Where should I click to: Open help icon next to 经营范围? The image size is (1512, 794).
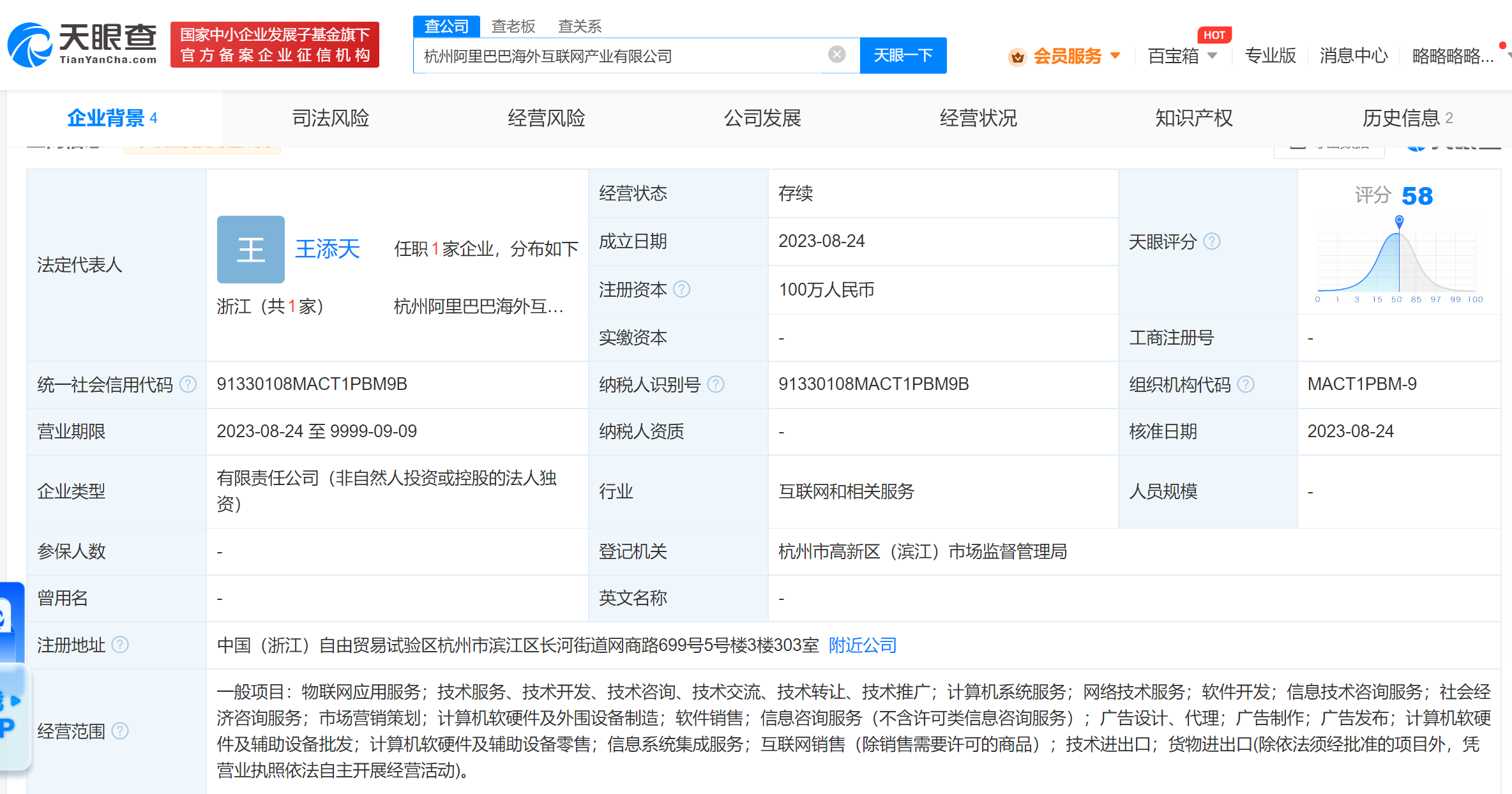click(x=120, y=731)
